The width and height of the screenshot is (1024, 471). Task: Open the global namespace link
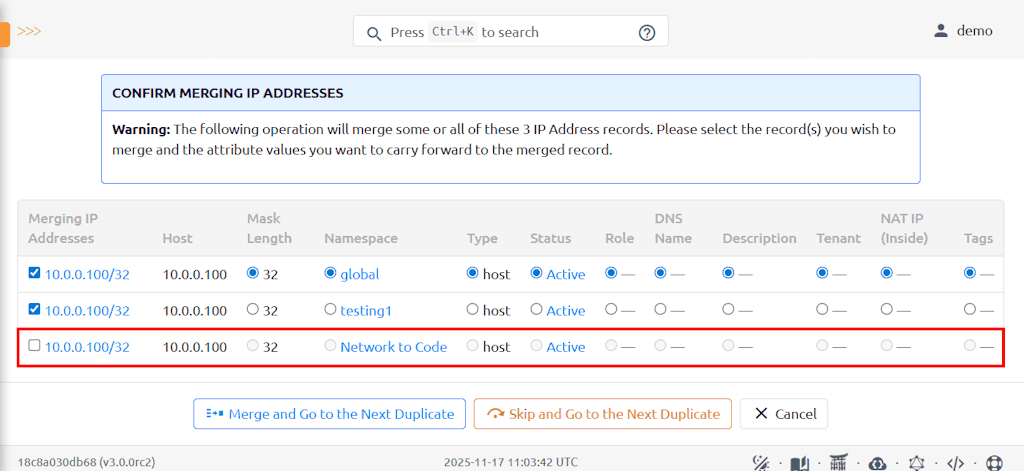[x=359, y=274]
